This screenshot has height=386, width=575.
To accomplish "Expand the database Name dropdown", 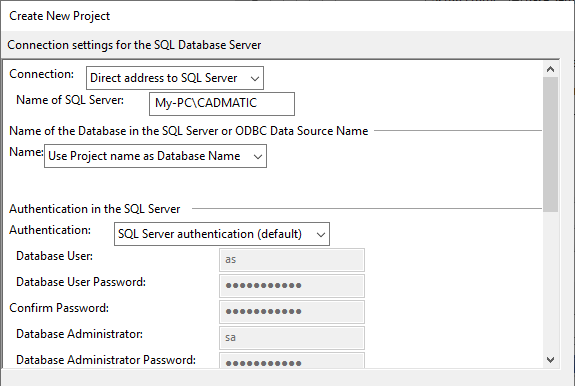I will click(x=155, y=156).
